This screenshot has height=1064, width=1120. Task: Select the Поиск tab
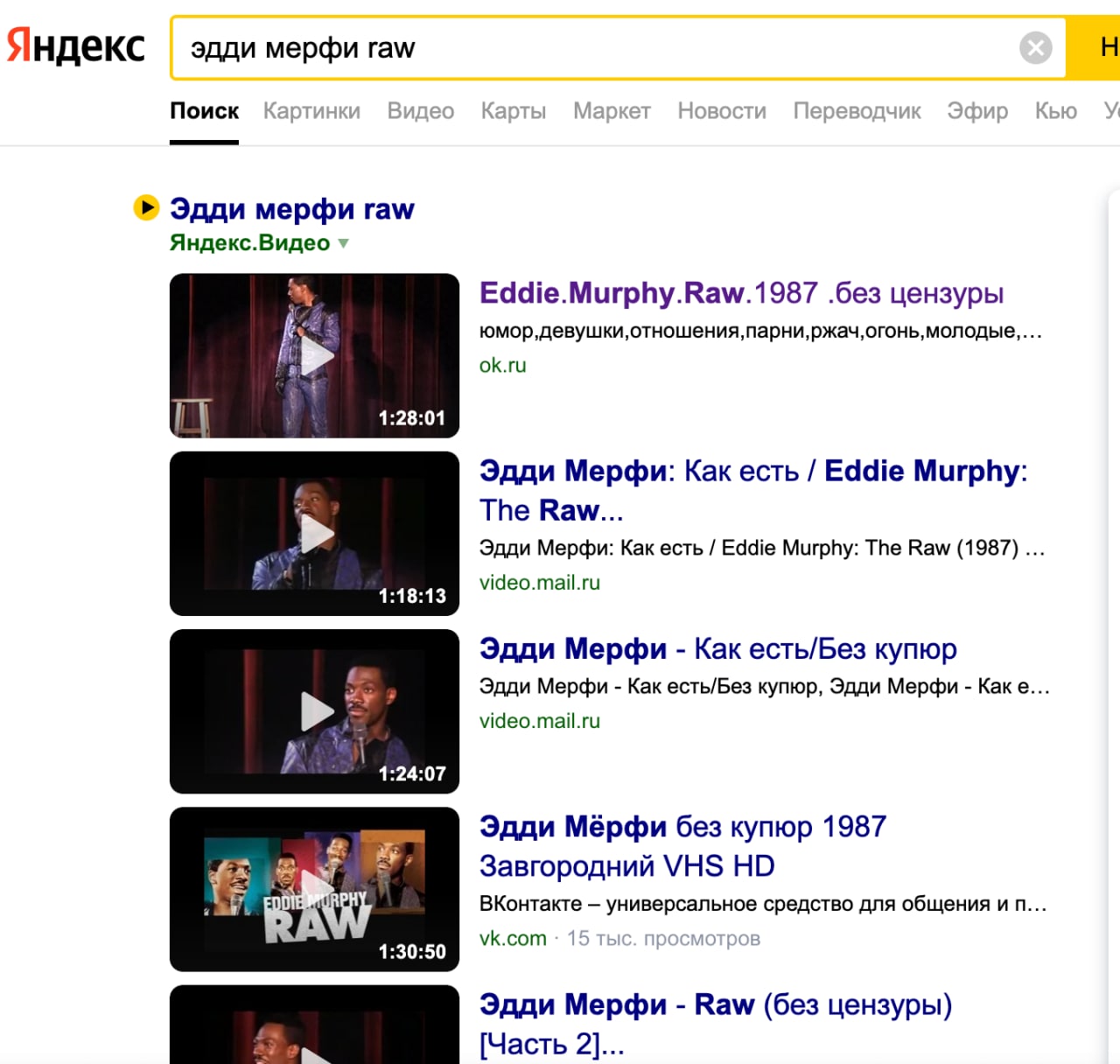coord(204,111)
